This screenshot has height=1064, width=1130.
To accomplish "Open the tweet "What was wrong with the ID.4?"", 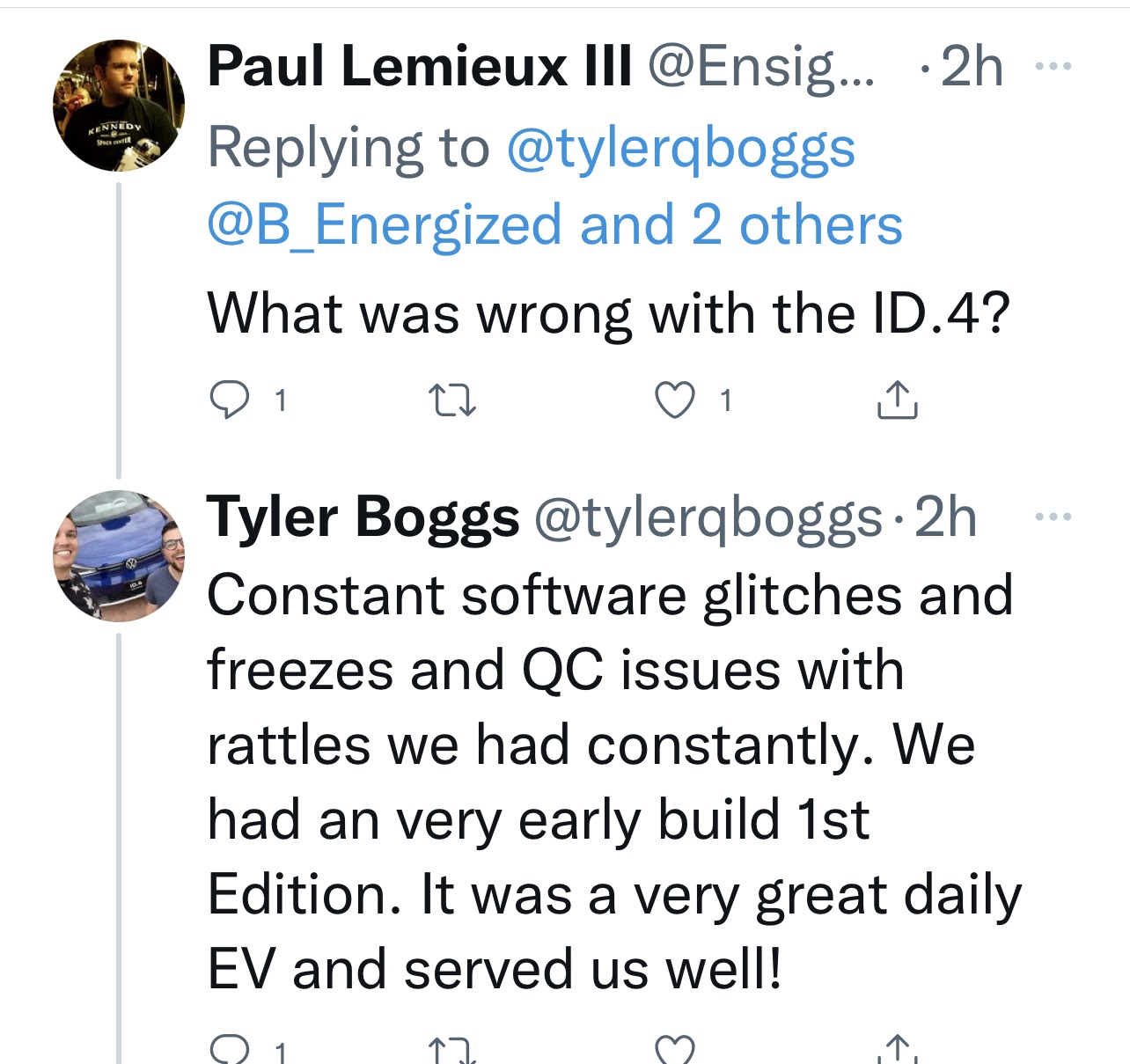I will [x=608, y=313].
